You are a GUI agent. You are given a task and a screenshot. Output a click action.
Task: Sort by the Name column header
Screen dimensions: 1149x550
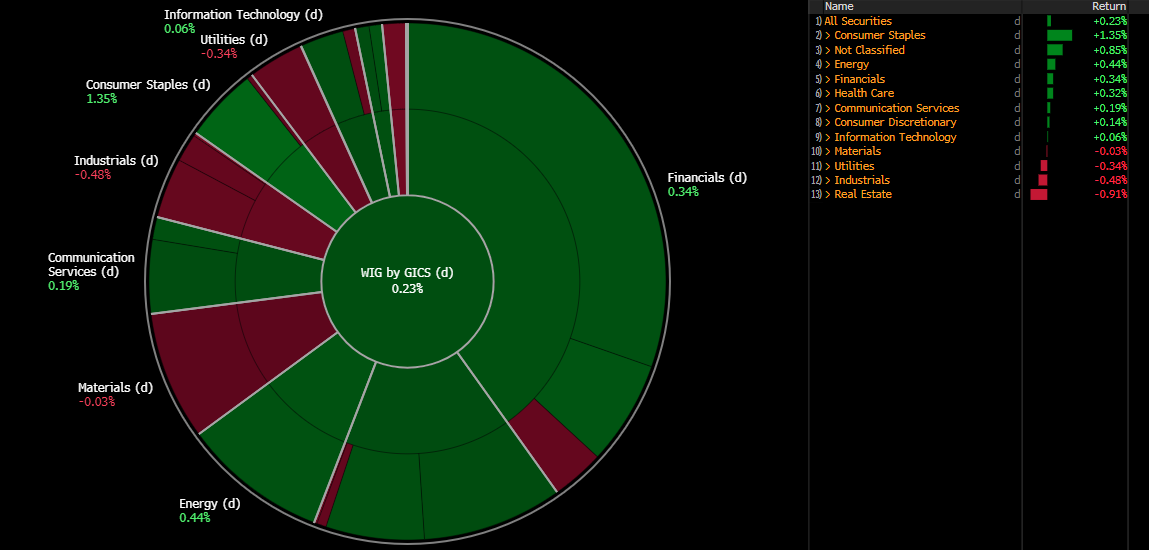click(x=839, y=6)
